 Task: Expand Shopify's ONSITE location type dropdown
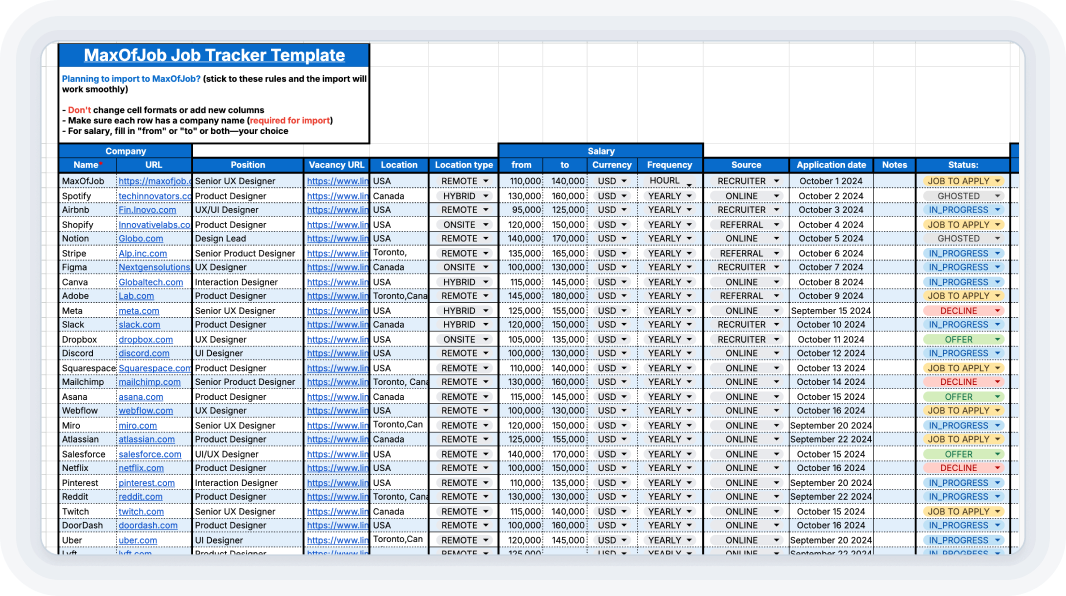pos(464,224)
